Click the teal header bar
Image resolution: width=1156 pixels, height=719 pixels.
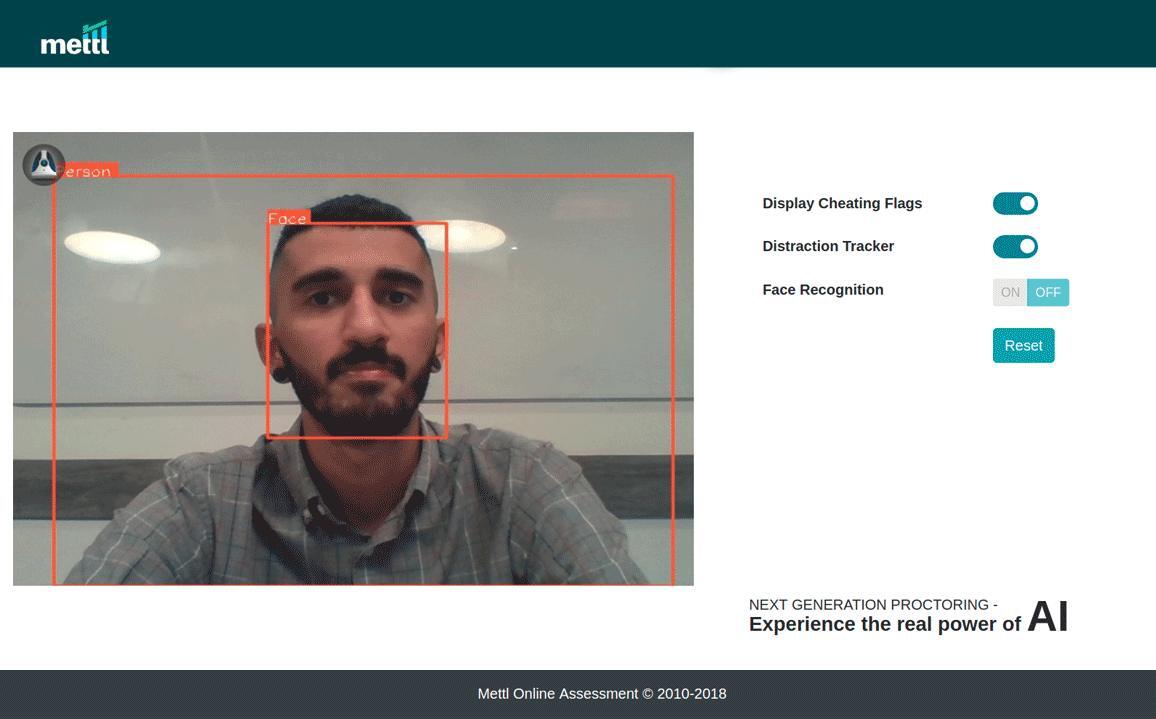(578, 33)
